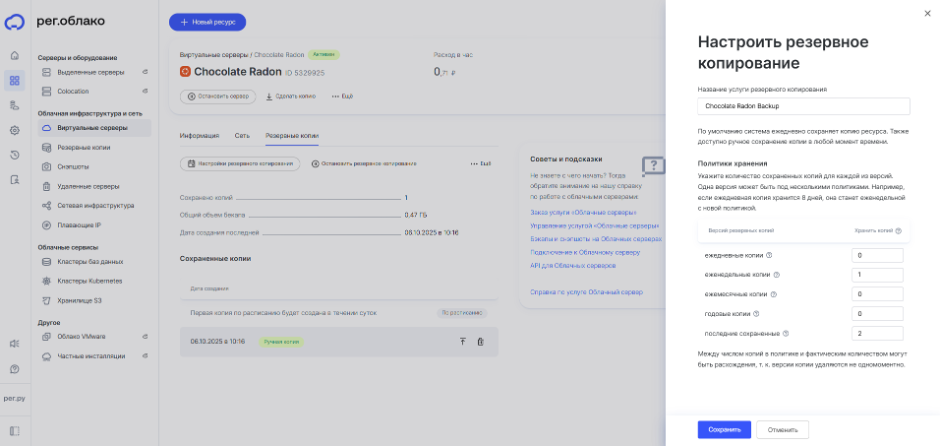Open the Home icon in left rail
941x447 pixels.
(x=14, y=55)
